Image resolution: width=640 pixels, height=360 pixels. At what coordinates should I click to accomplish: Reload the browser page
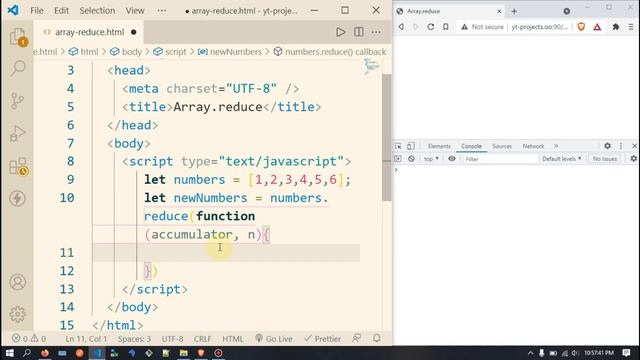431,27
